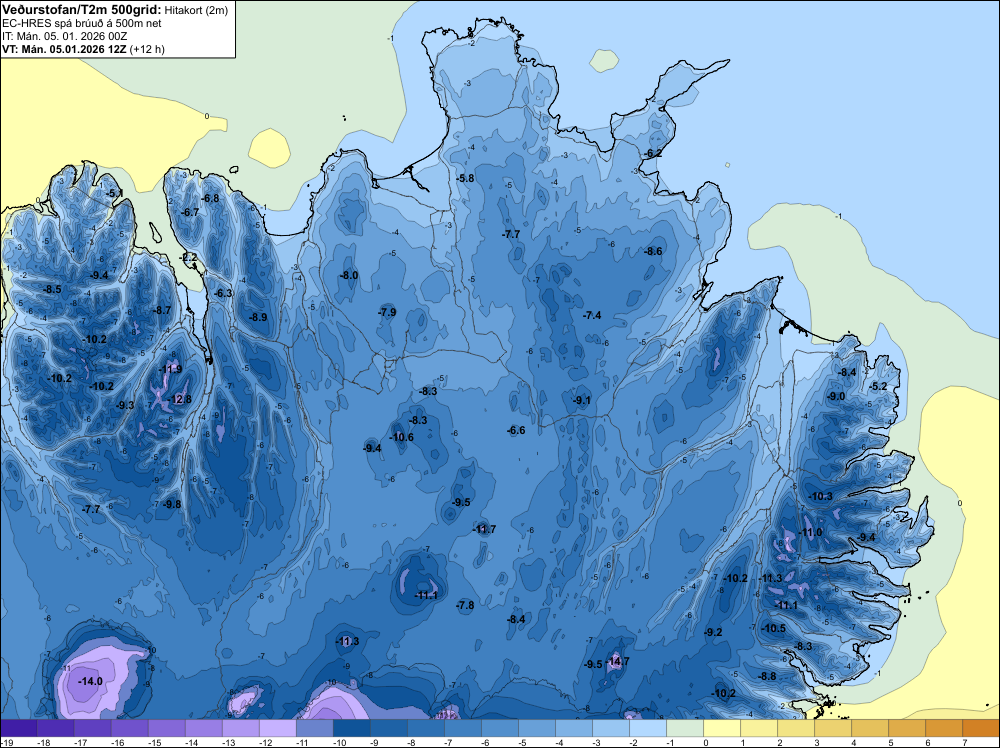The image size is (1000, 748).
Task: Click the -7.4 temperature label on the map
Action: click(x=592, y=315)
